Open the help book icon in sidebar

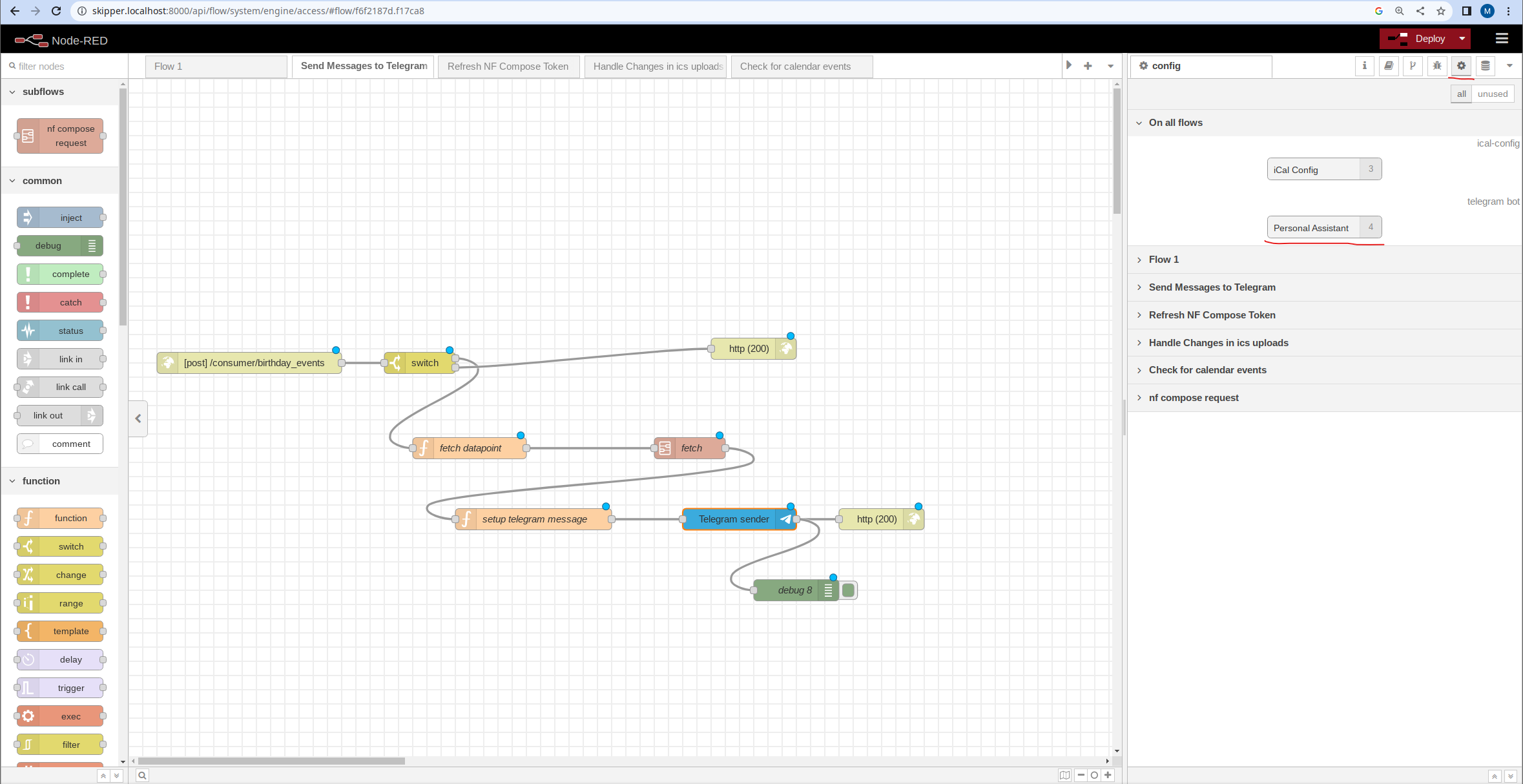(1389, 66)
